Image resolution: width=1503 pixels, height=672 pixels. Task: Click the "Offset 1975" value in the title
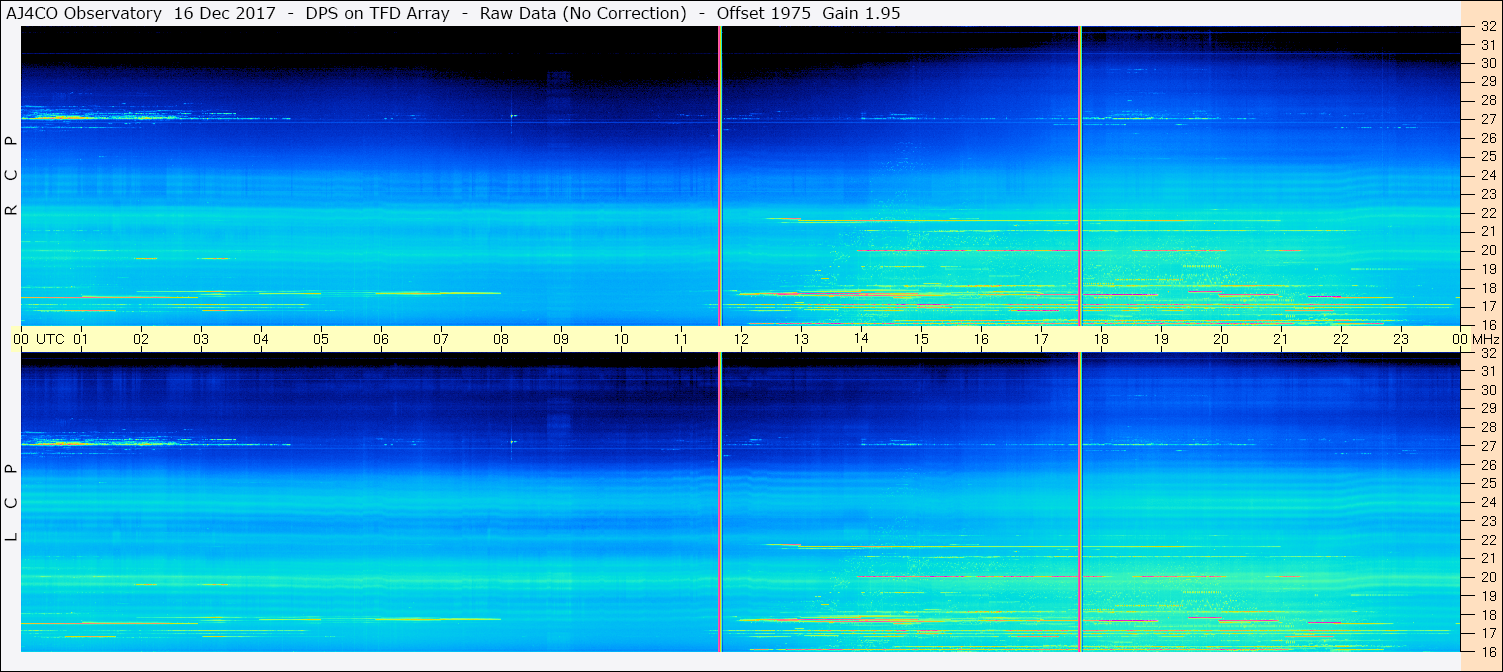coord(764,13)
